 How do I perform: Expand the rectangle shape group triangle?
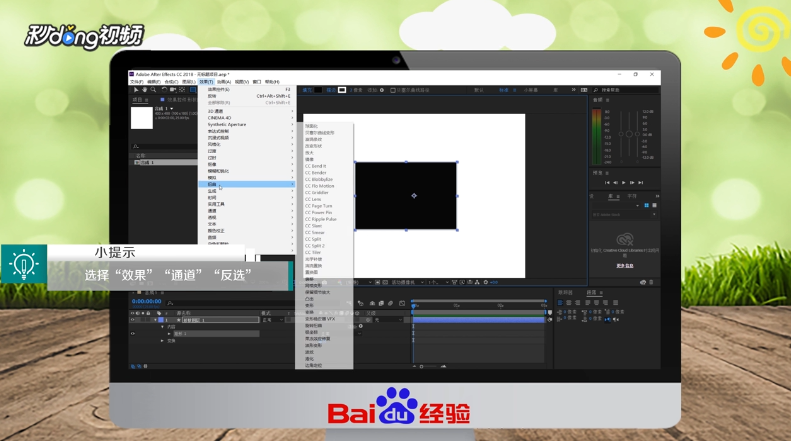coord(169,334)
